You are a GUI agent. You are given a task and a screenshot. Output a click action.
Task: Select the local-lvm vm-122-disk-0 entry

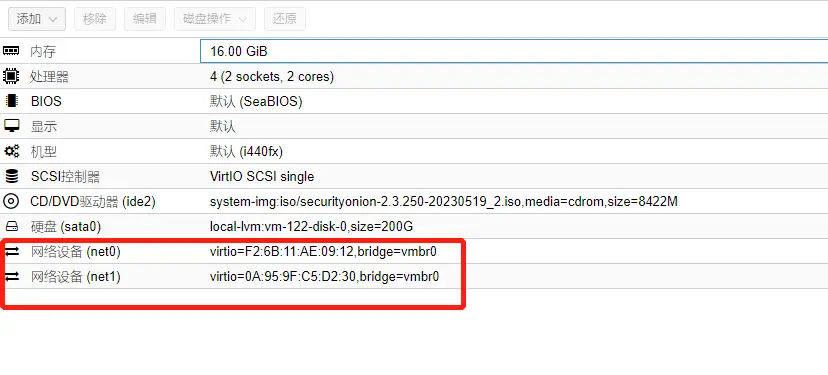tap(312, 227)
